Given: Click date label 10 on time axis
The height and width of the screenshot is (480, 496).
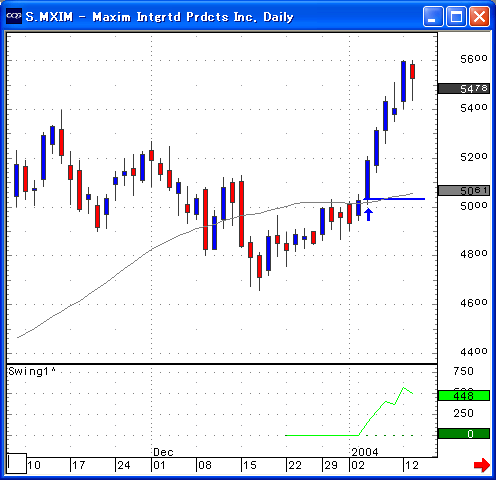Looking at the screenshot, I should point(34,465).
